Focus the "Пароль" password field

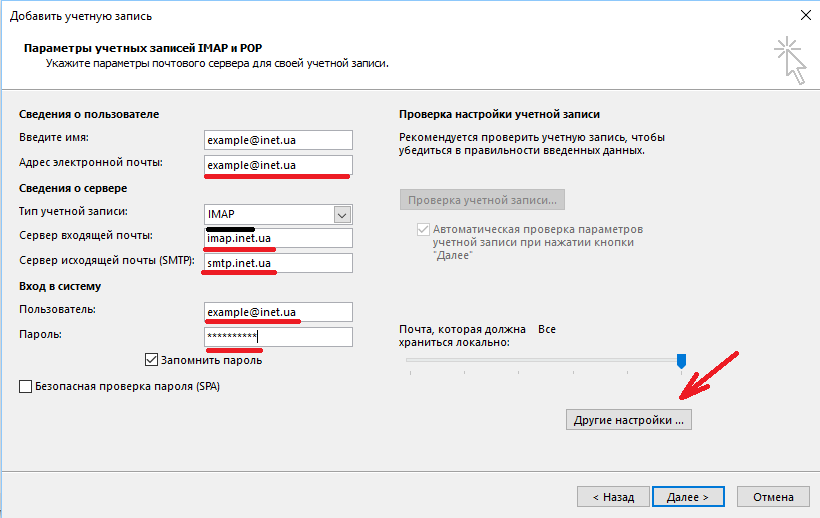coord(278,337)
